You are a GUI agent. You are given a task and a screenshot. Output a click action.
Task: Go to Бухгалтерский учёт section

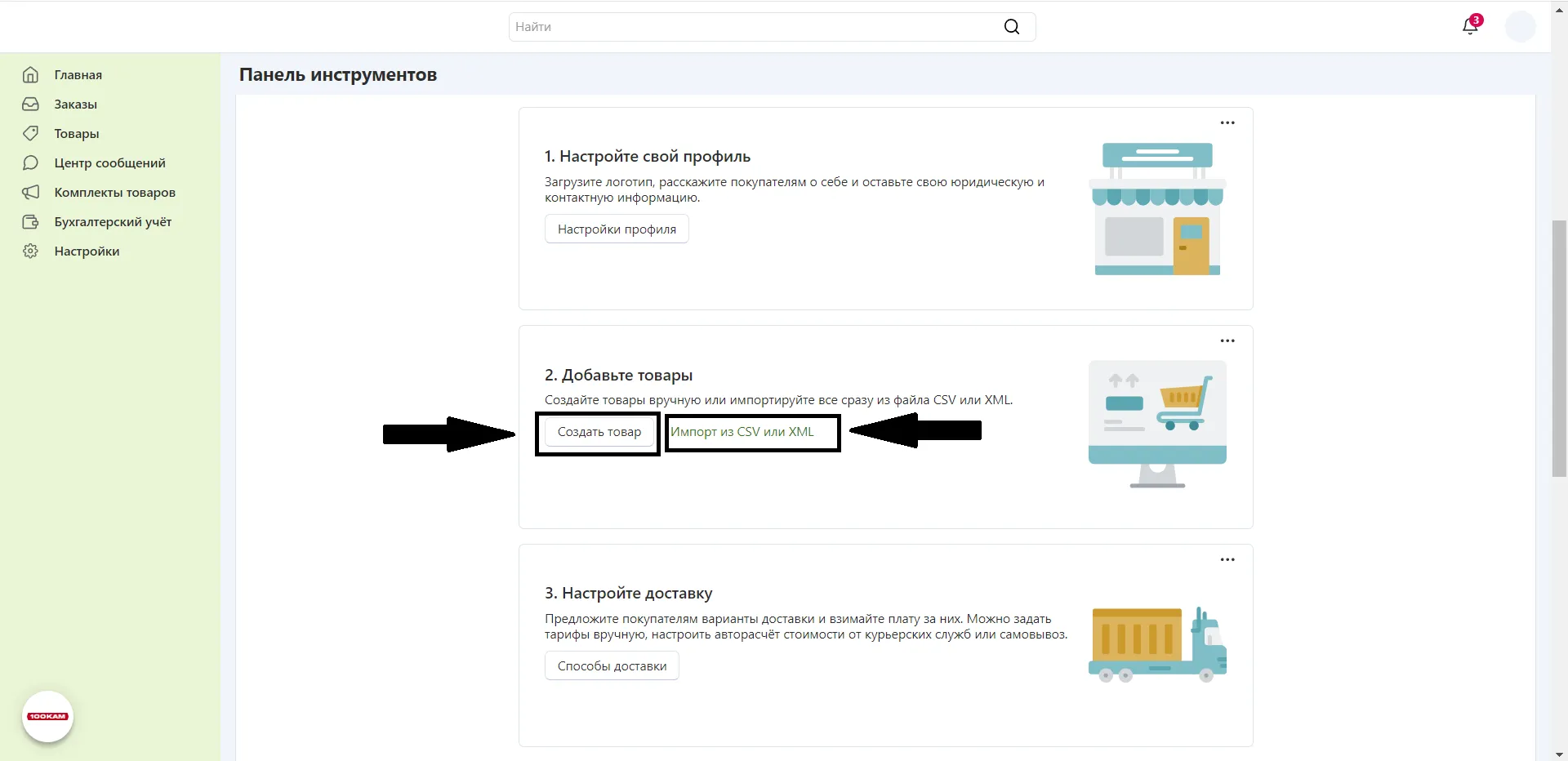click(x=113, y=222)
